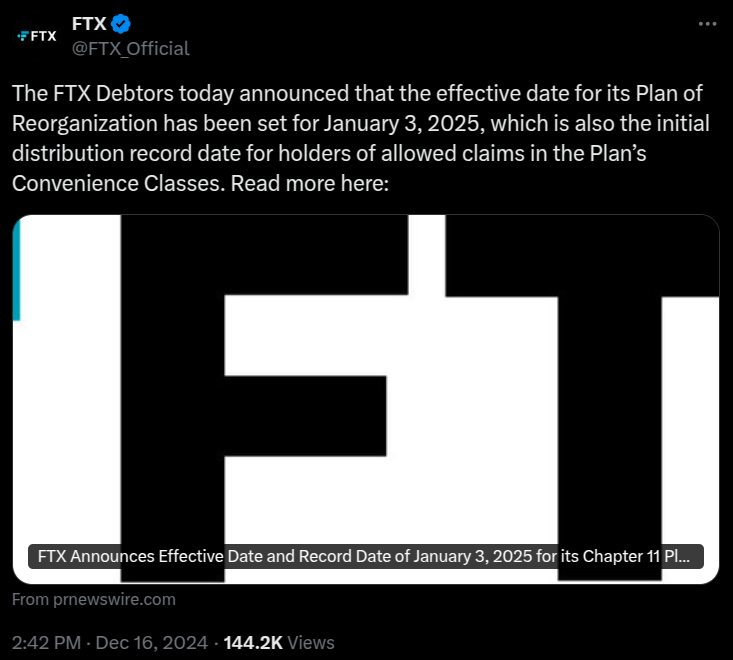Click the 144.2K view count
This screenshot has width=733, height=660.
253,643
